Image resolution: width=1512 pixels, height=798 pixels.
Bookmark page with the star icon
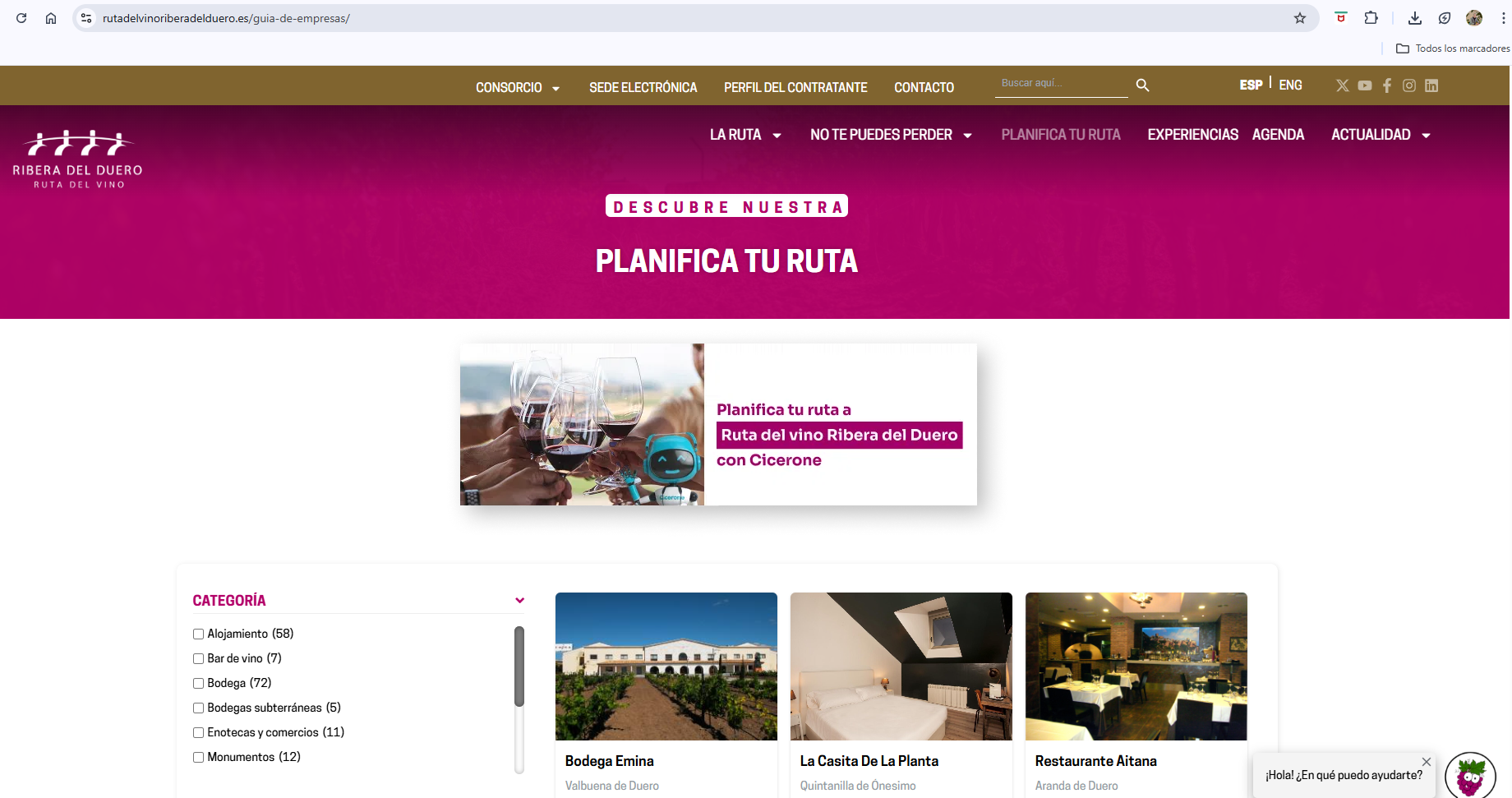click(1300, 18)
